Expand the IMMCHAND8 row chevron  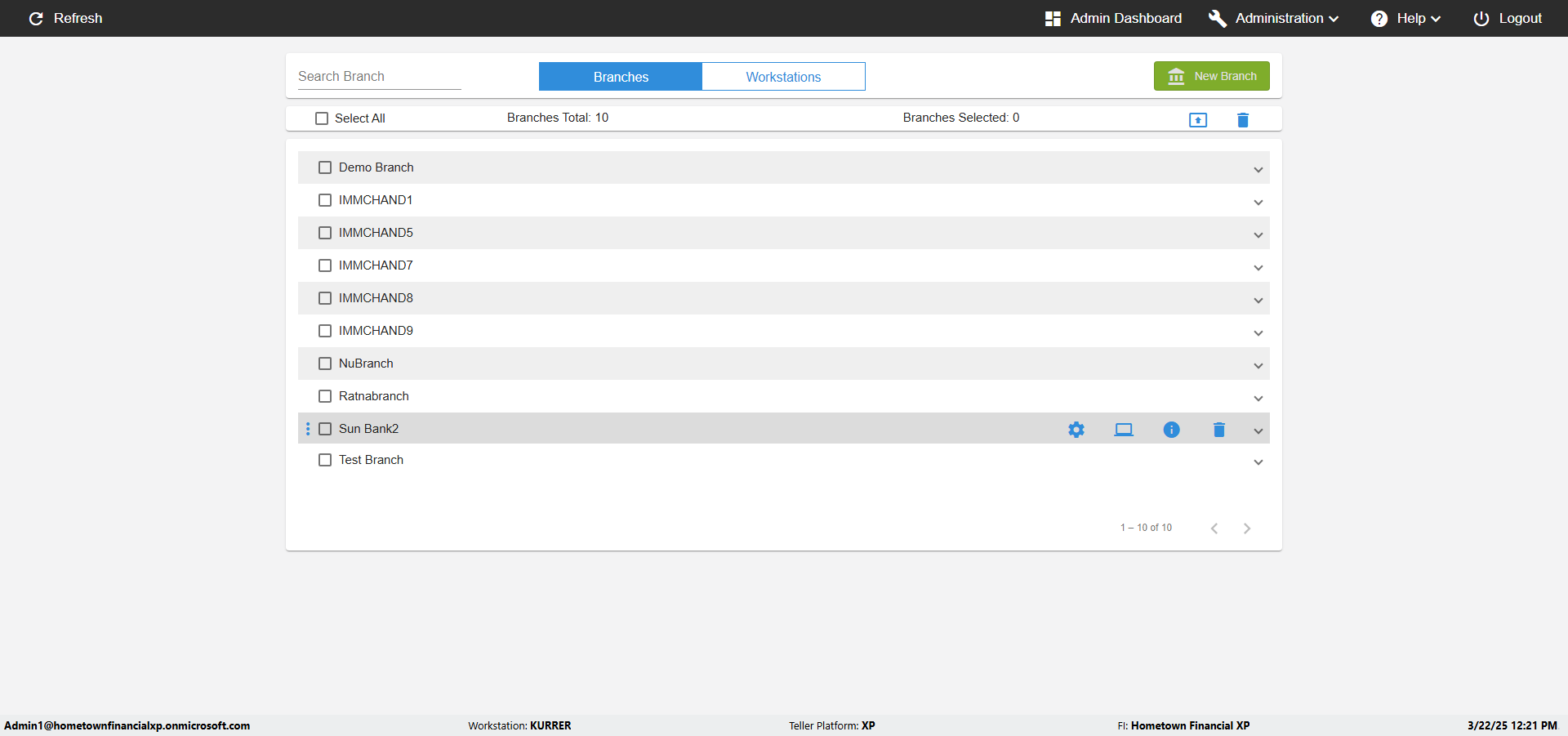[x=1258, y=301]
